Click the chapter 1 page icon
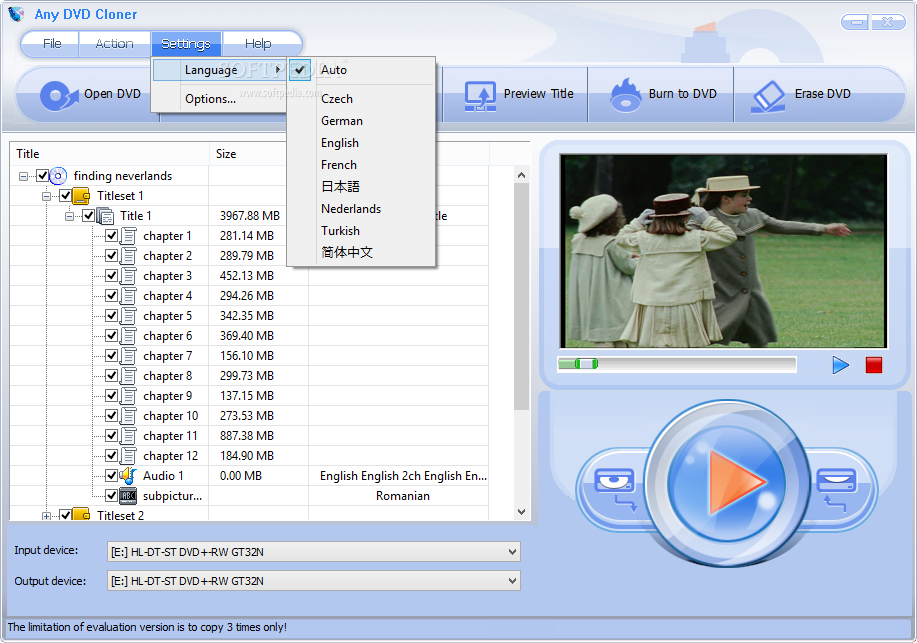The height and width of the screenshot is (643, 917). point(128,236)
